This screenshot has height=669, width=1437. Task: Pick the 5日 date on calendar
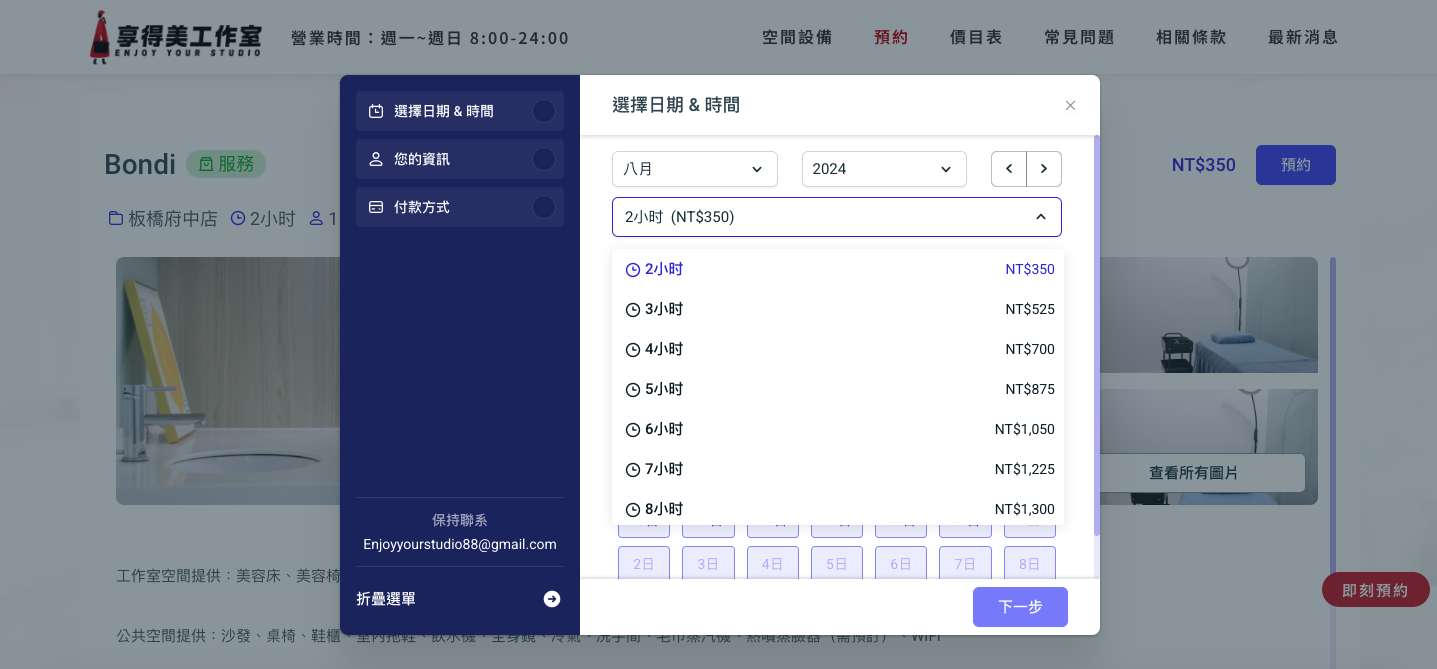(836, 564)
